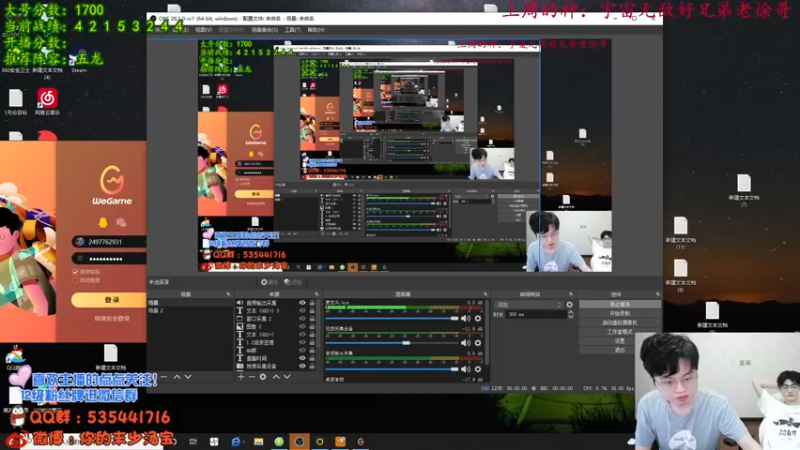This screenshot has height=450, width=800.
Task: Toggle visibility of 音频输出采集 source
Action: pos(302,303)
